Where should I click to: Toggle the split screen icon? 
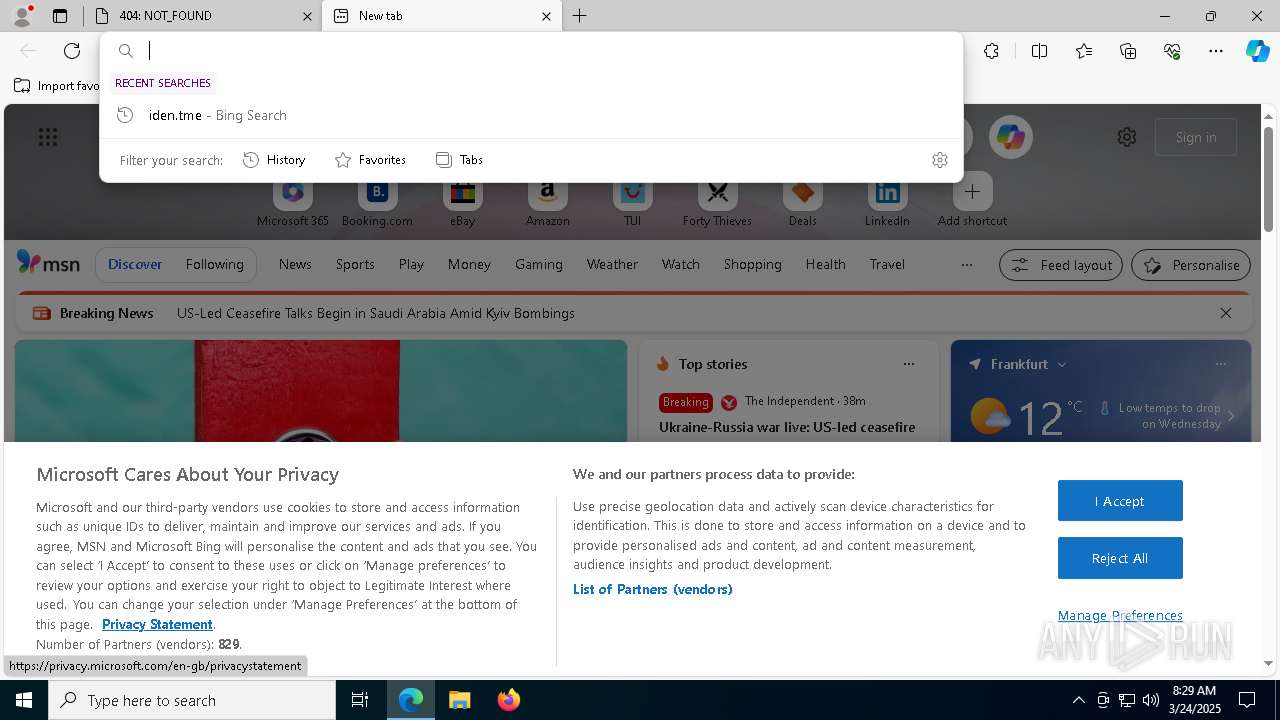[1040, 51]
